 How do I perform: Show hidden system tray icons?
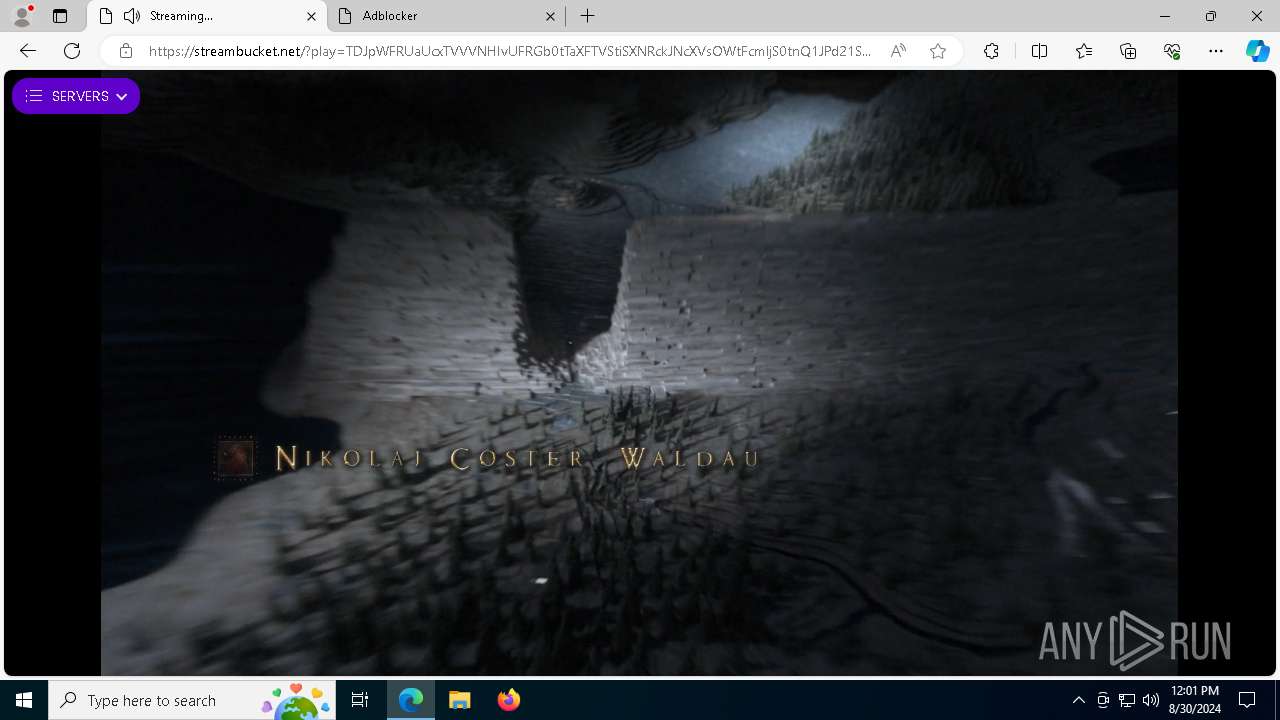tap(1078, 700)
